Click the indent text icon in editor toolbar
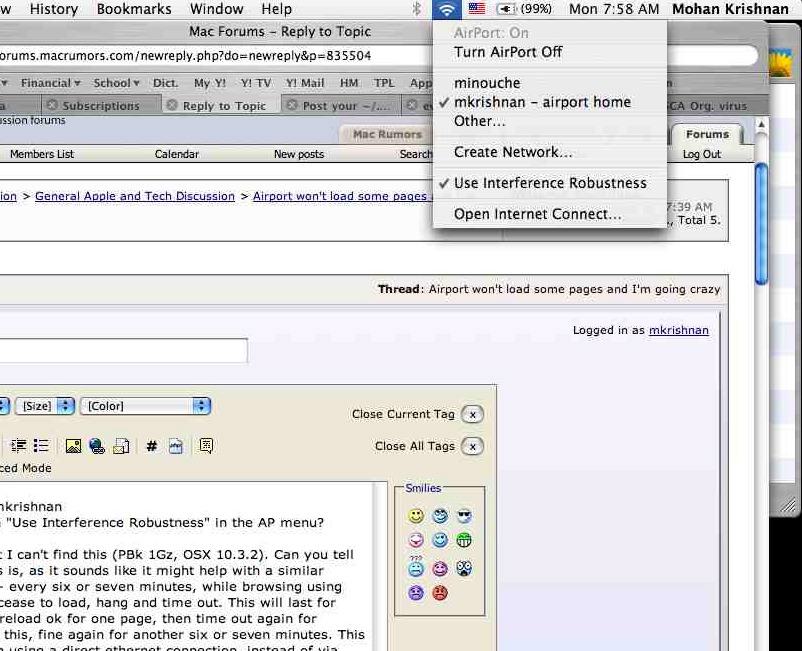Viewport: 802px width, 651px height. click(19, 446)
